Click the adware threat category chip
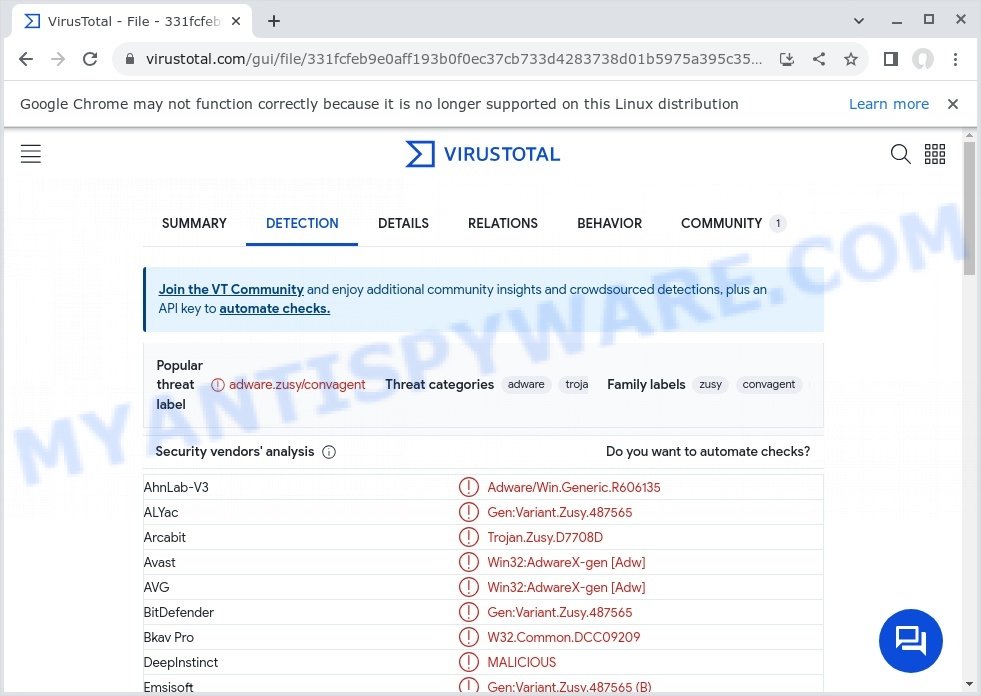The image size is (981, 696). (x=526, y=384)
